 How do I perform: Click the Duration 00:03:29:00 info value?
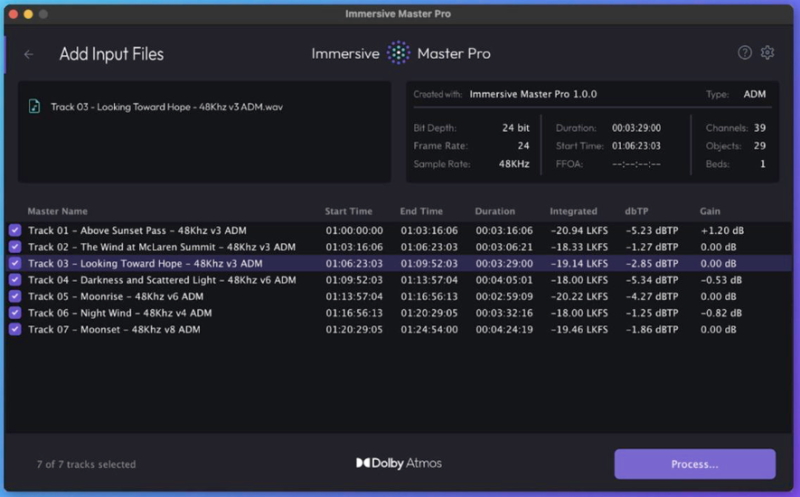click(636, 128)
